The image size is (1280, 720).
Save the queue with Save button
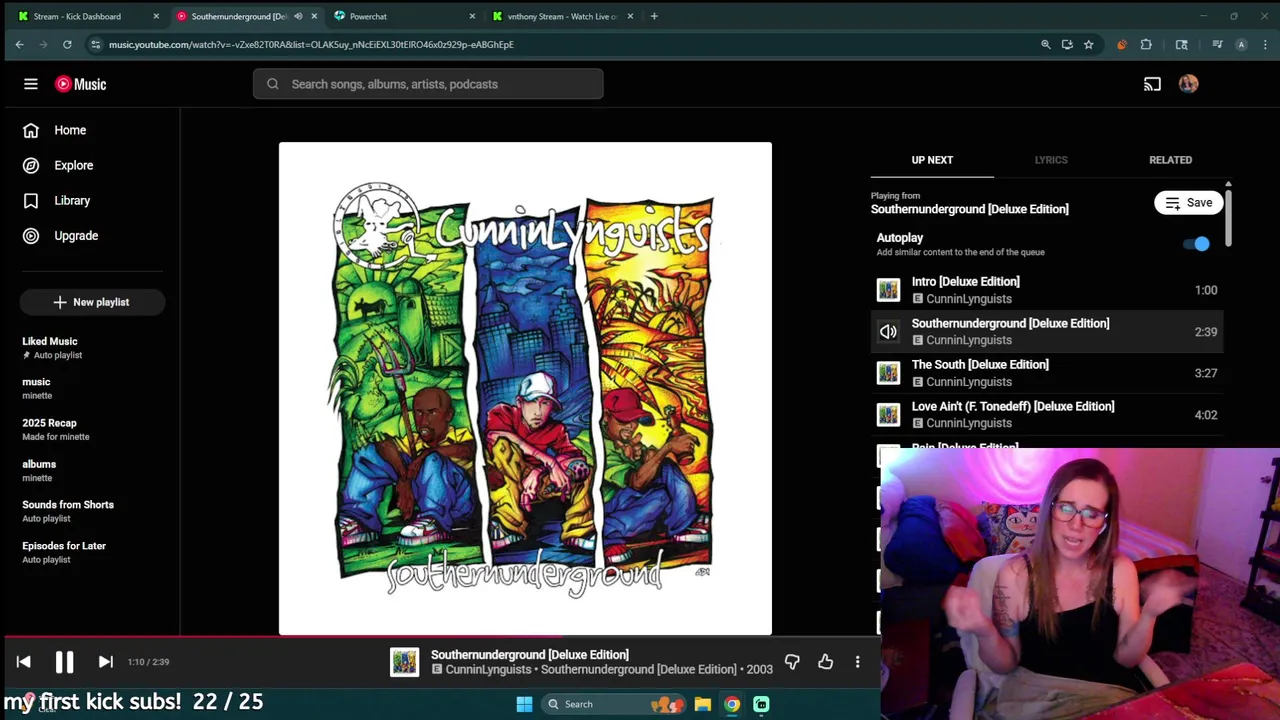tap(1188, 203)
